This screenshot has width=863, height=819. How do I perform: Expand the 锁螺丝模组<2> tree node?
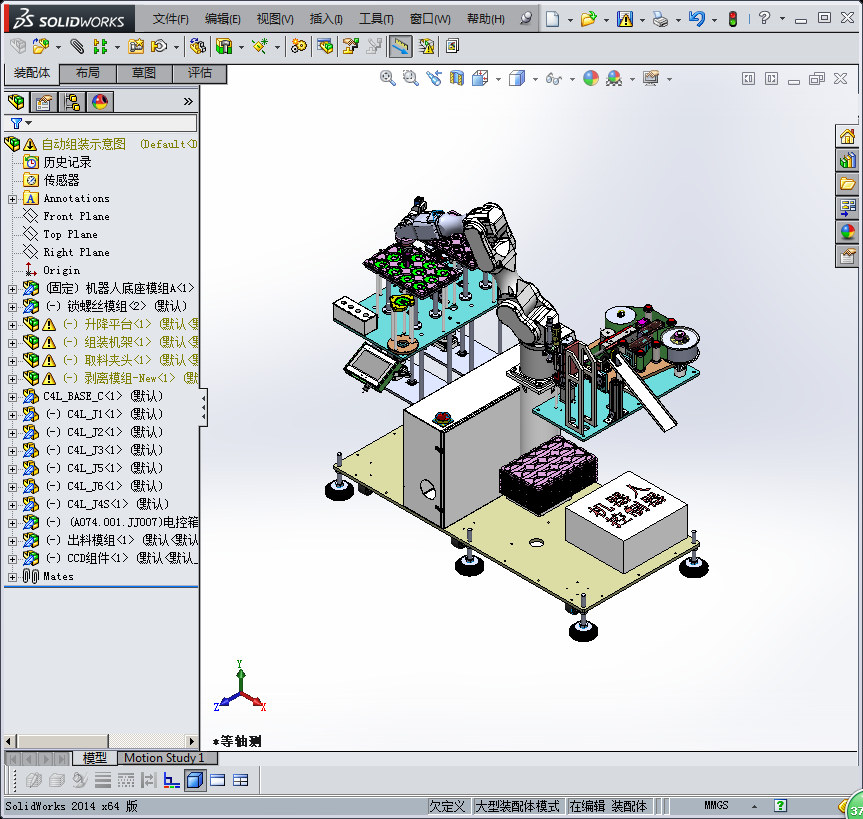pyautogui.click(x=12, y=307)
